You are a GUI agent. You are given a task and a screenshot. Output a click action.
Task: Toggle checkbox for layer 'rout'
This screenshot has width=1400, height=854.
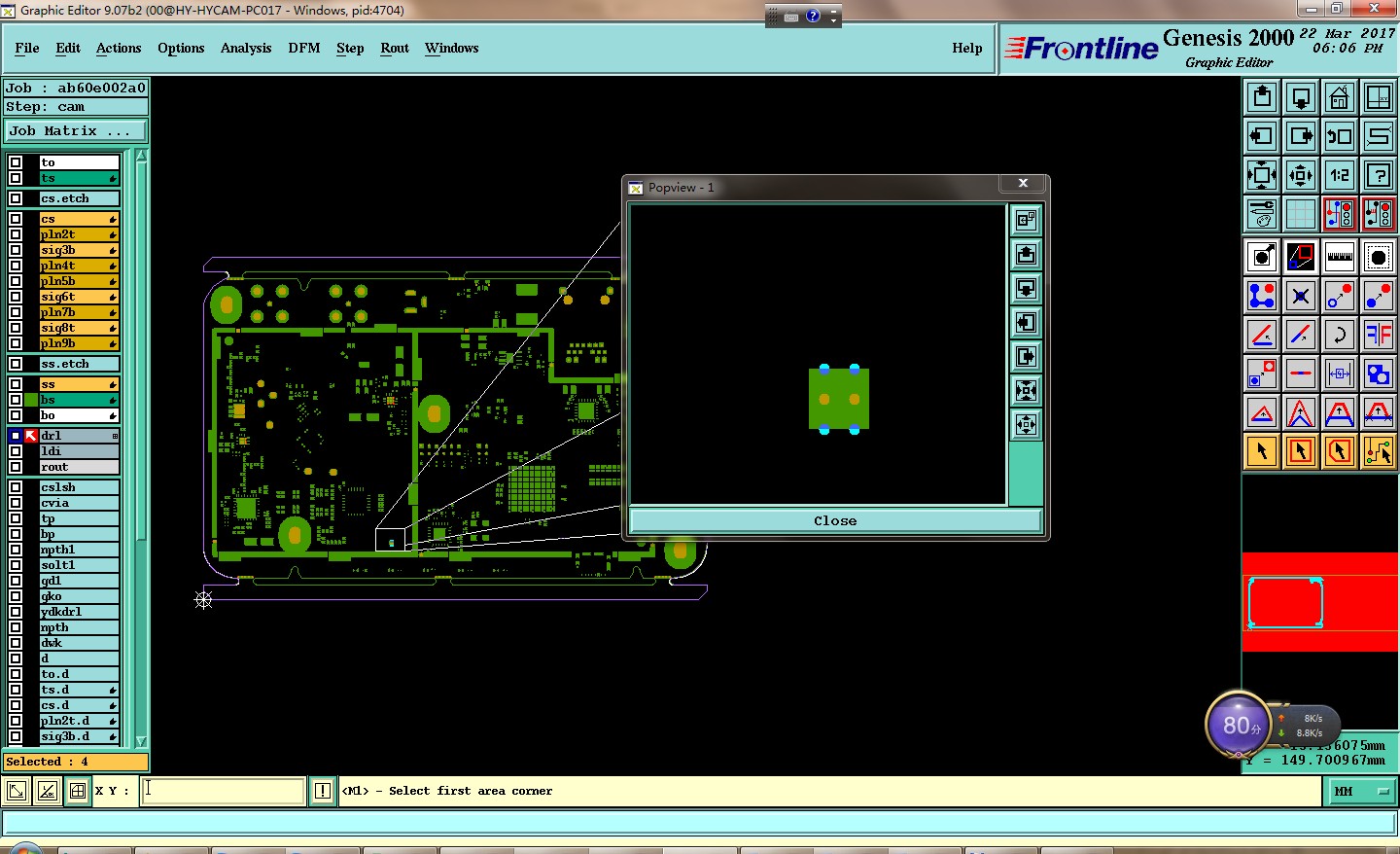[x=16, y=467]
